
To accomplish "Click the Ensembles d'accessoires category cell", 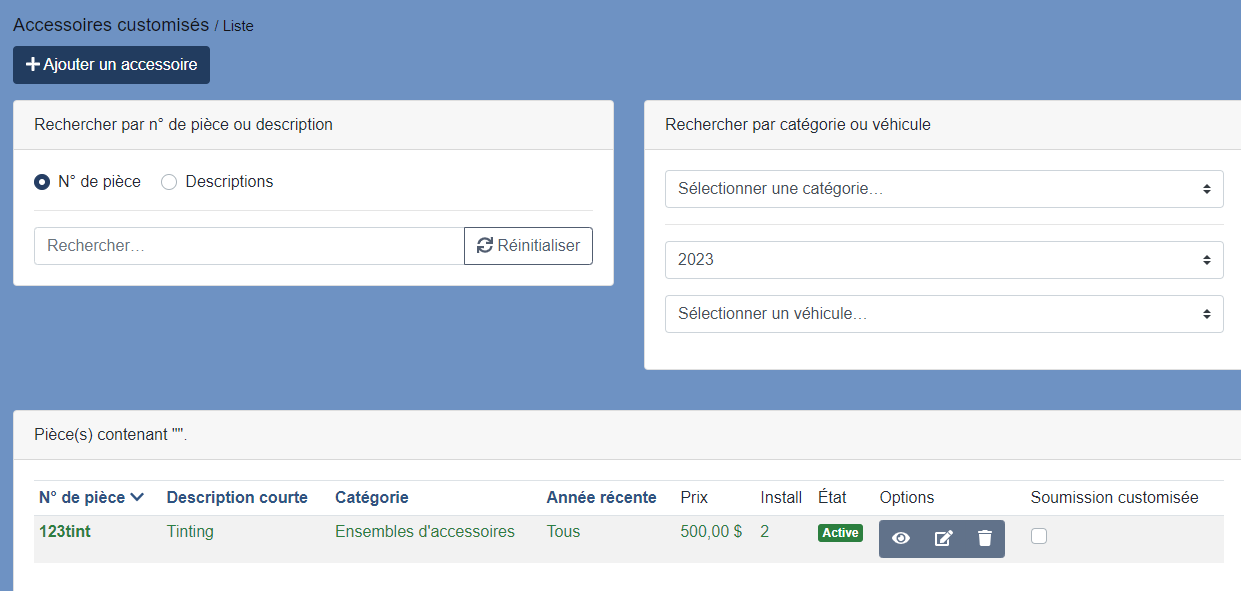I will [x=425, y=532].
